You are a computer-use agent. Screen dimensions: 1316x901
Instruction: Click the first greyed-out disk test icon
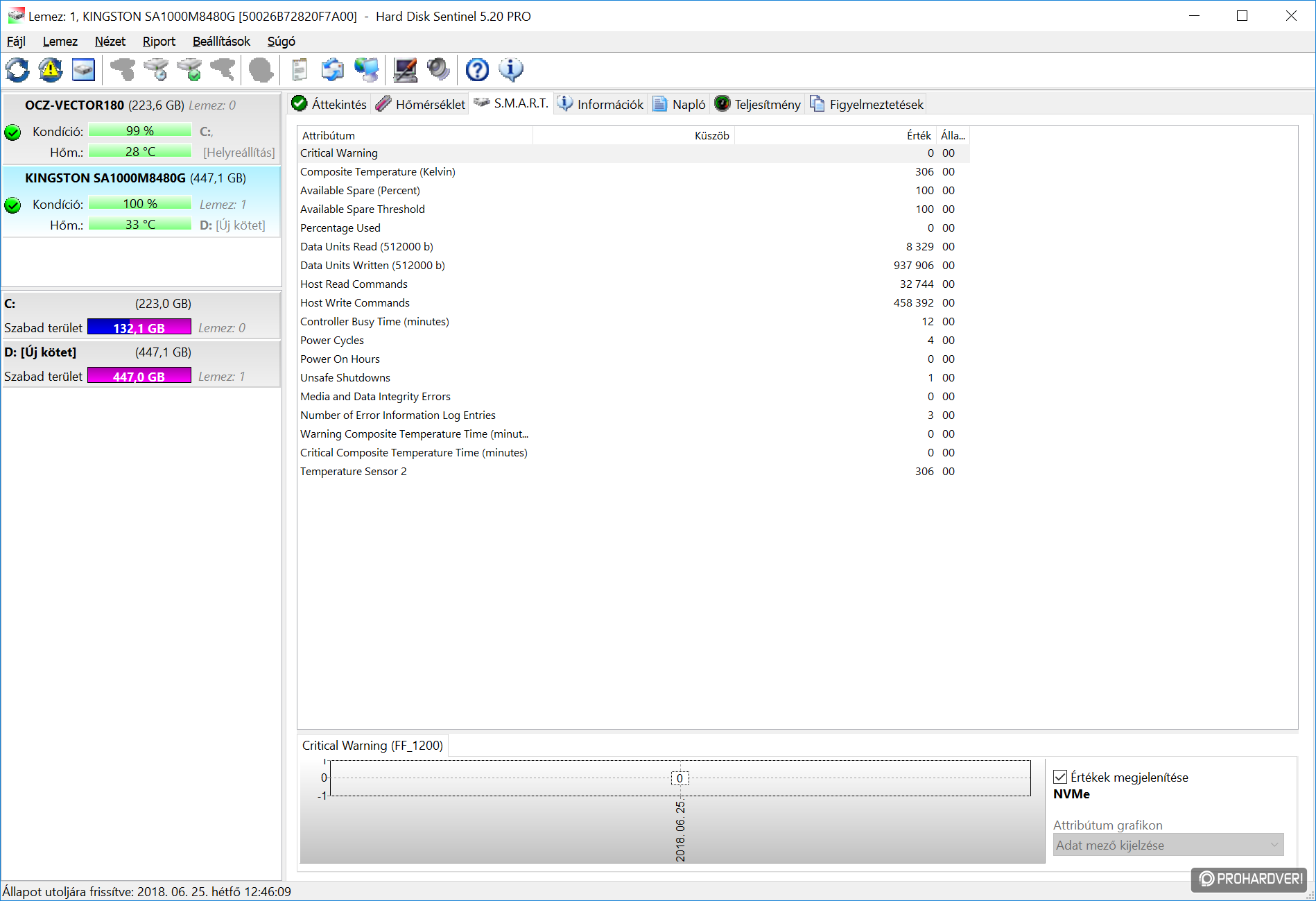click(x=123, y=69)
